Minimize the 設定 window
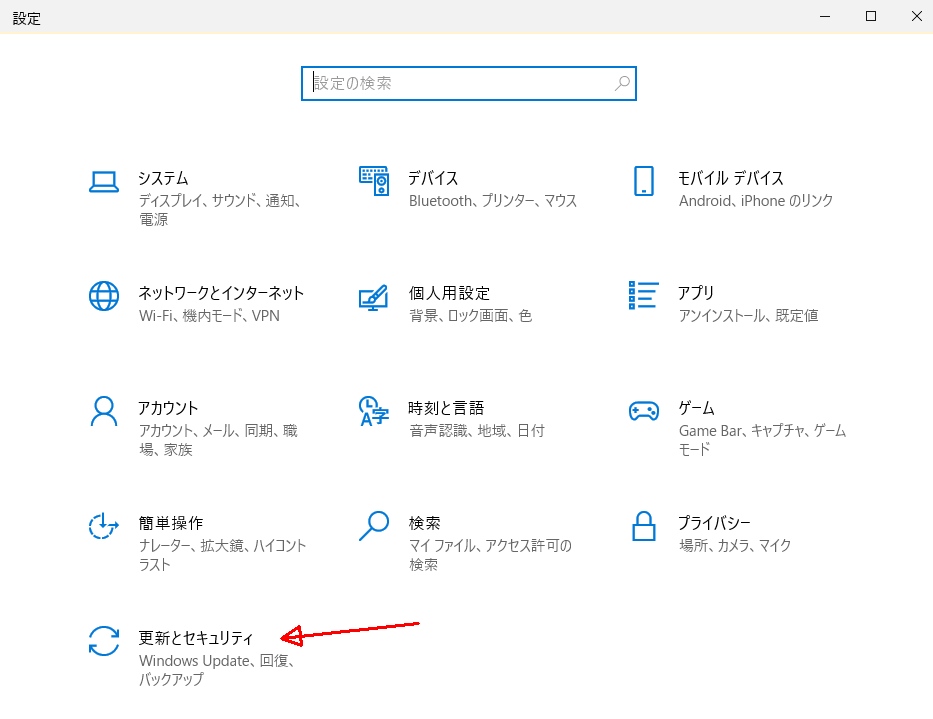The width and height of the screenshot is (933, 719). point(825,17)
